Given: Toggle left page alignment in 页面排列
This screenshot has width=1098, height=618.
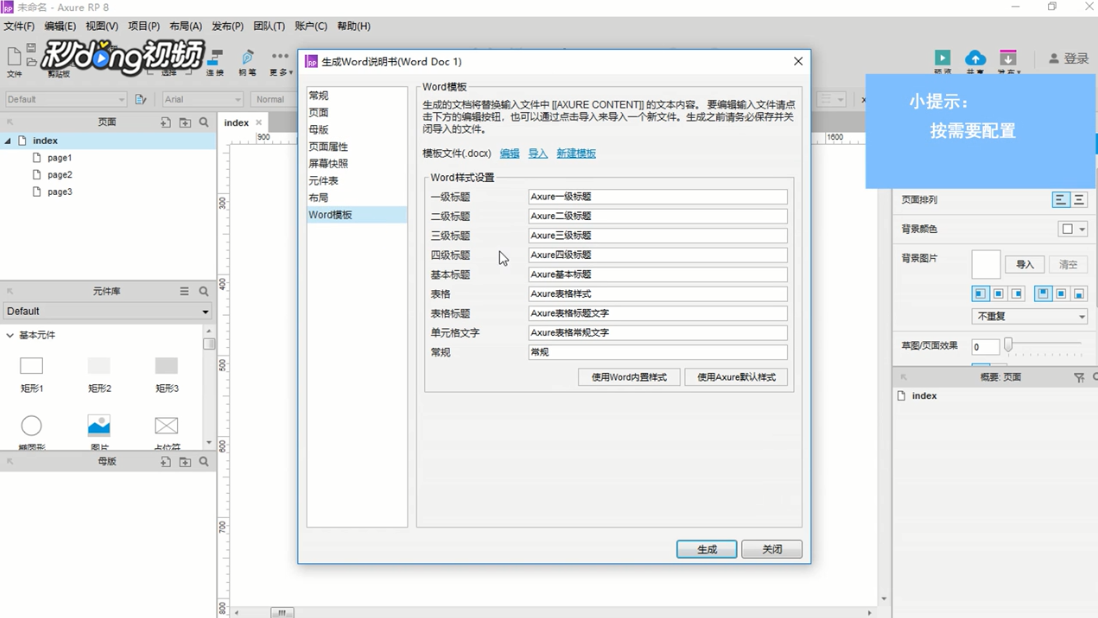Looking at the screenshot, I should pos(1063,199).
